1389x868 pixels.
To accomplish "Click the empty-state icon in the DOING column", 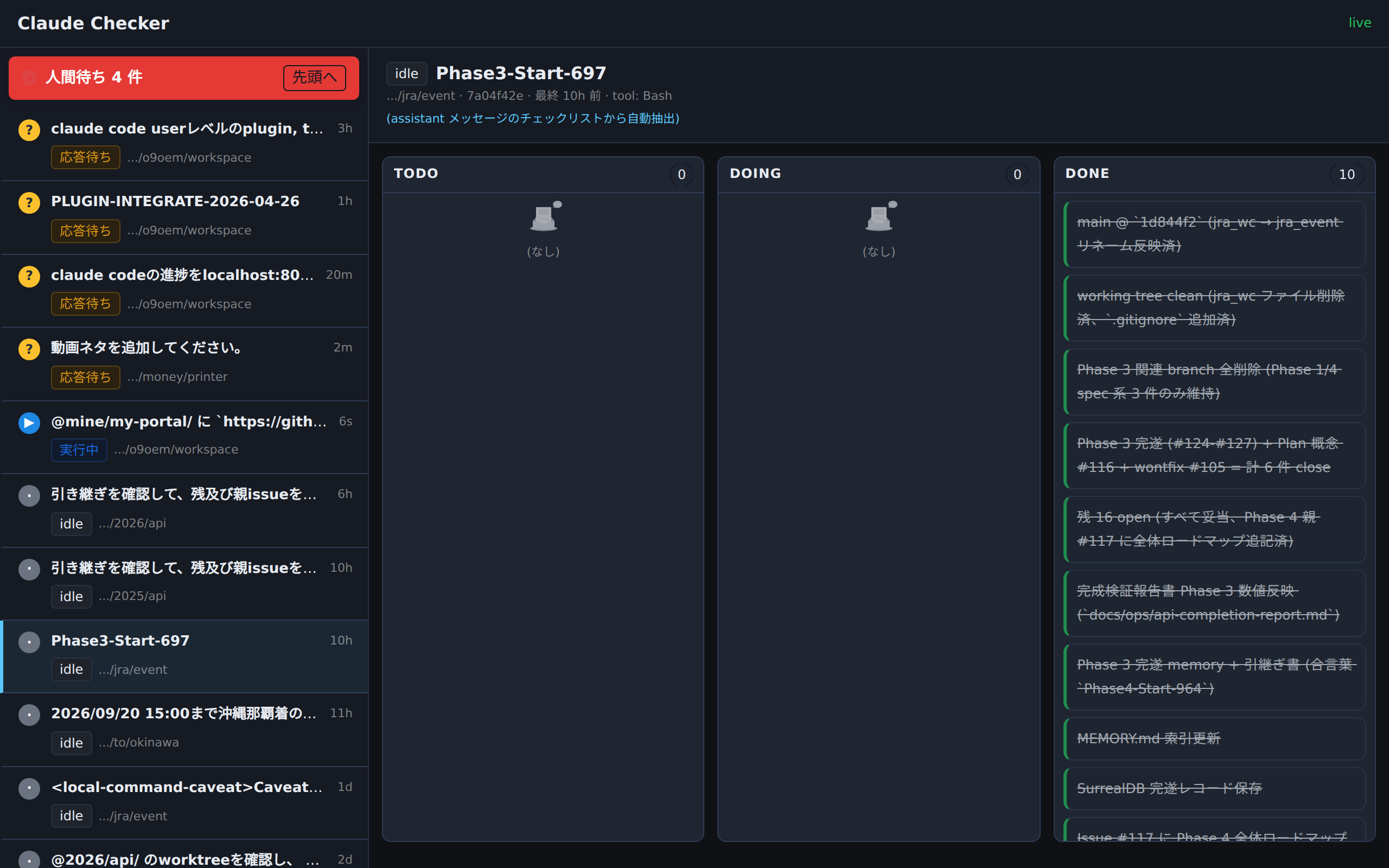I will point(881,216).
